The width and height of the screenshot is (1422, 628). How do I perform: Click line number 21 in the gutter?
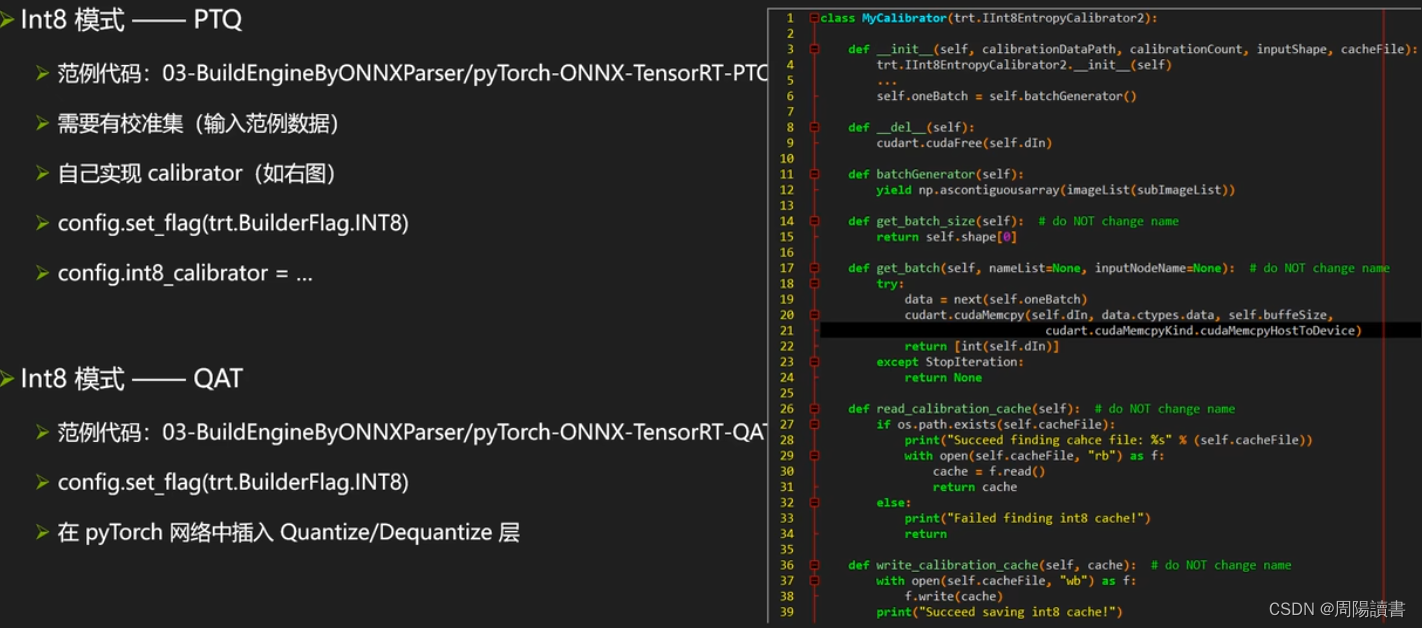click(787, 330)
